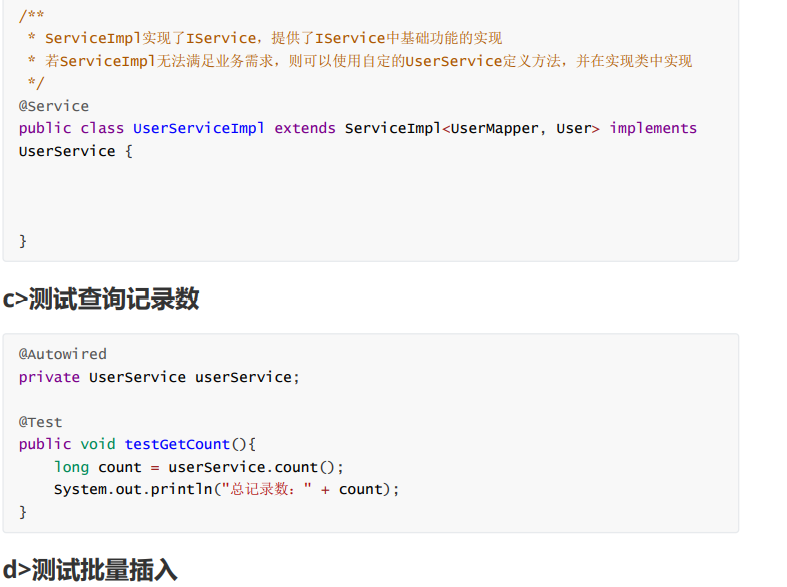Click the @Service annotation
The width and height of the screenshot is (787, 587).
54,106
